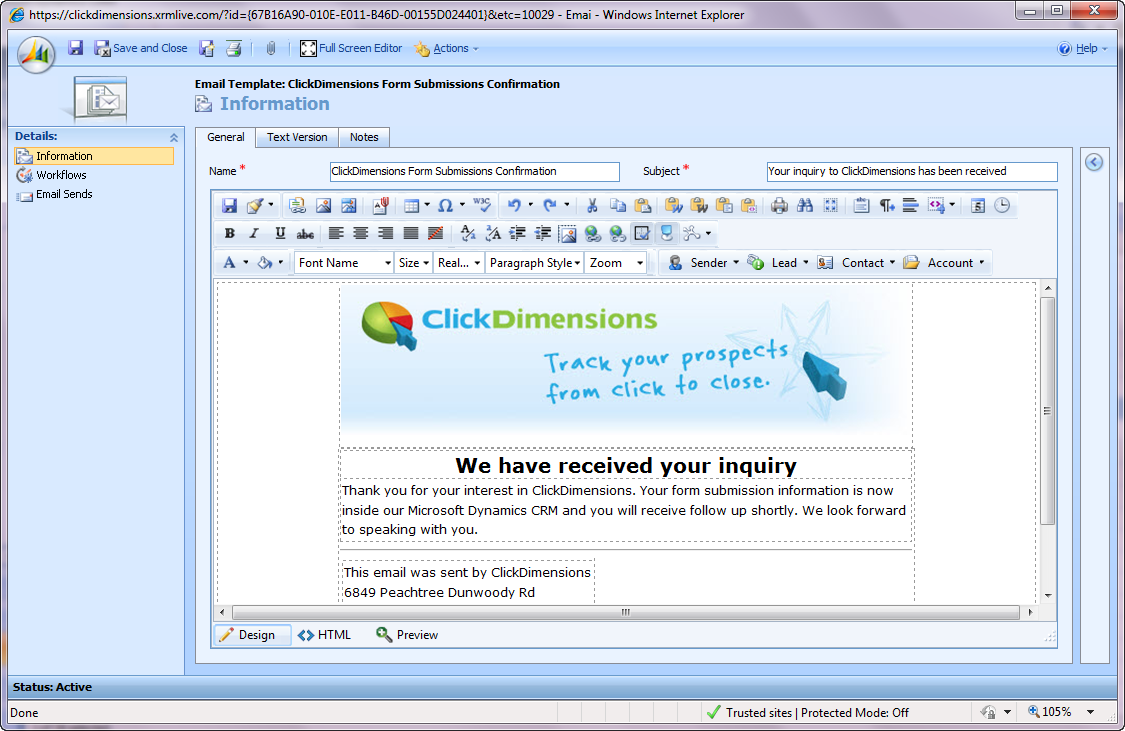This screenshot has width=1125, height=731.
Task: Click the Insert Hyperlink globe icon
Action: point(593,233)
